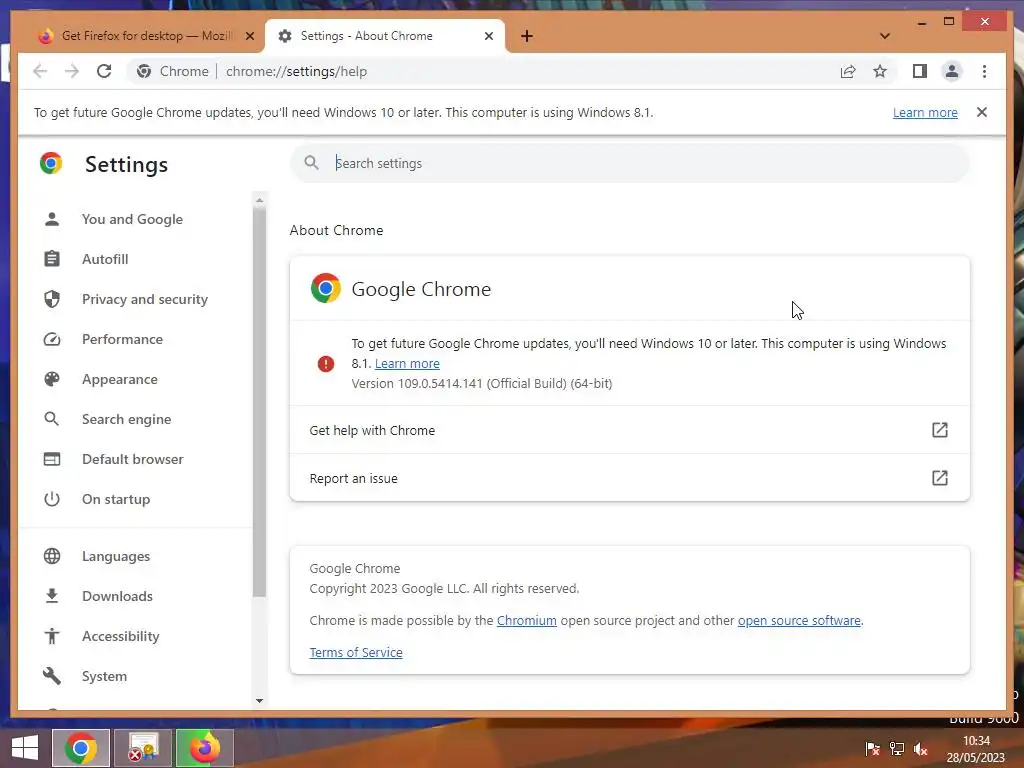Close the Firefox download tab
The image size is (1024, 768).
pos(249,36)
